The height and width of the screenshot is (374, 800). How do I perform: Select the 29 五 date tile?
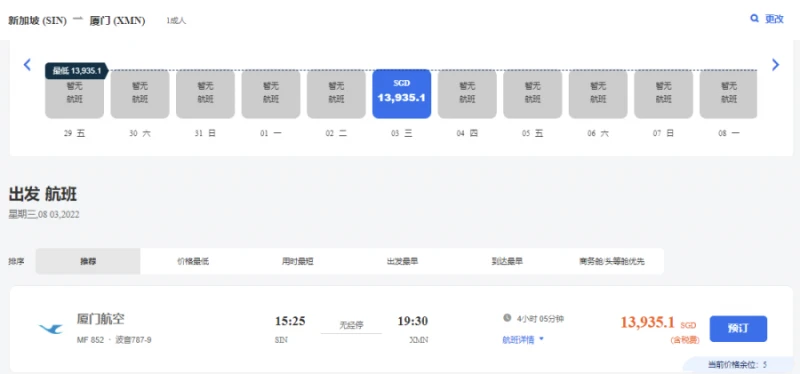pyautogui.click(x=74, y=94)
